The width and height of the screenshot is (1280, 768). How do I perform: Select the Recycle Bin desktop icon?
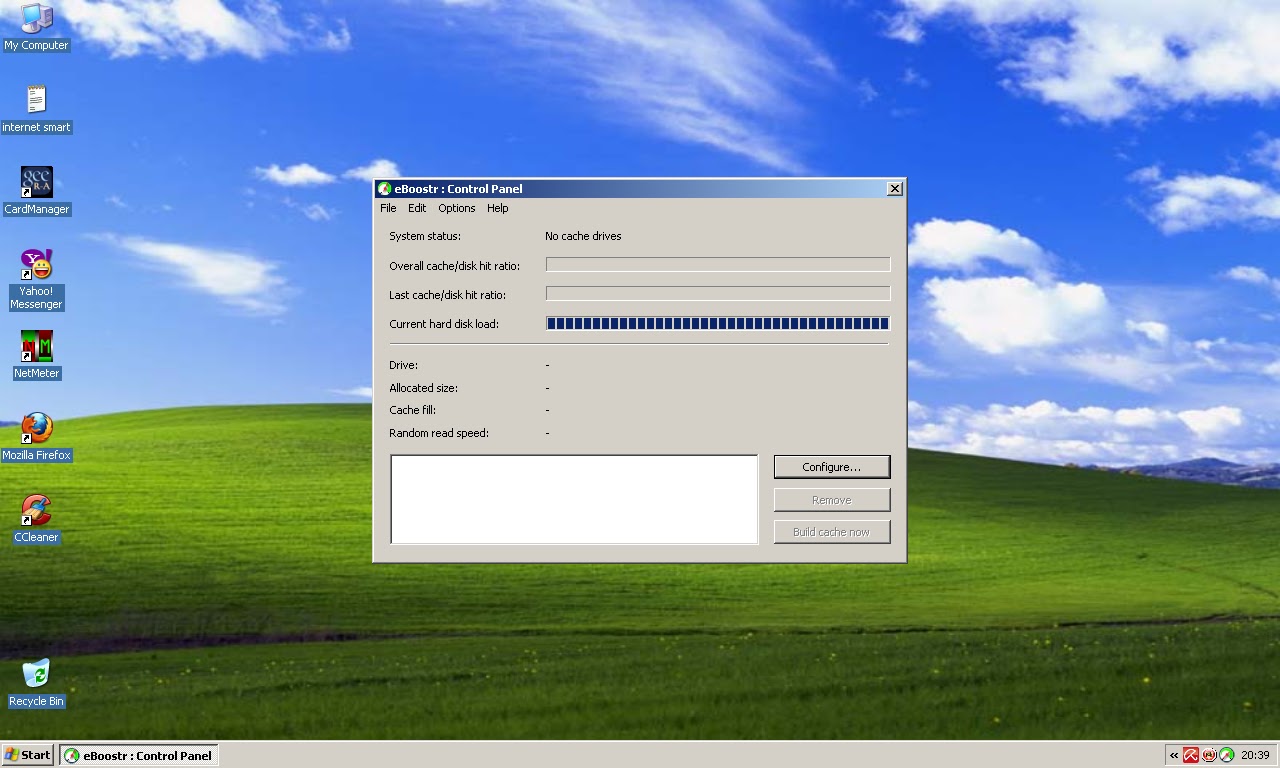tap(36, 683)
